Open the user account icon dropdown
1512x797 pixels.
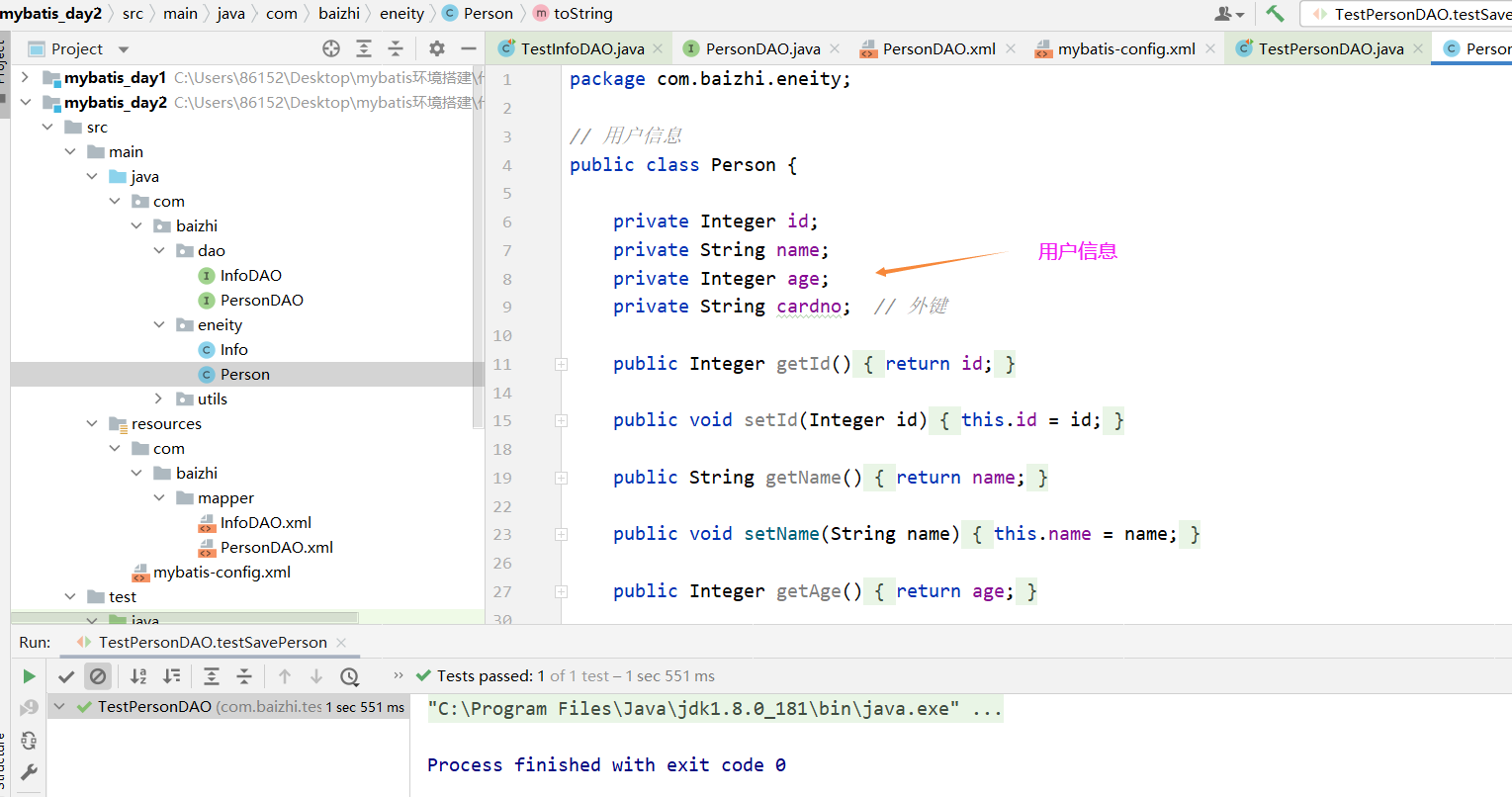point(1228,14)
